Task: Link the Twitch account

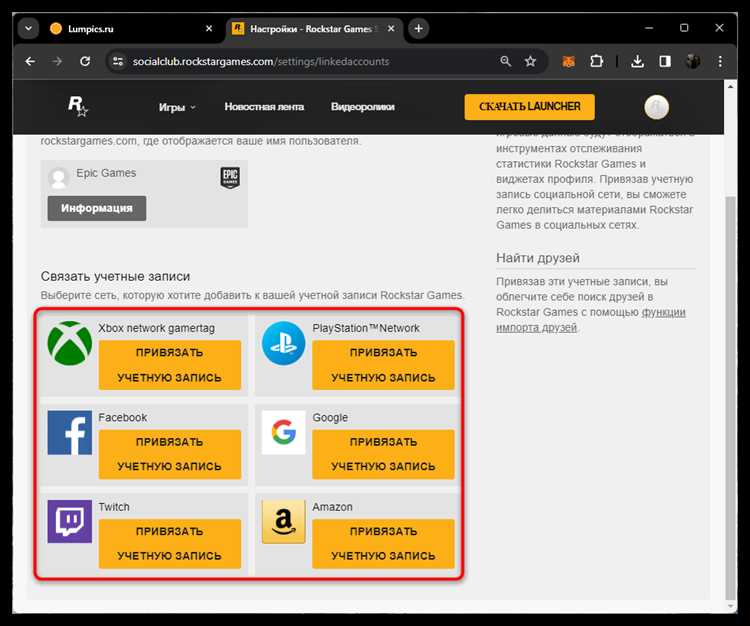Action: click(x=170, y=543)
